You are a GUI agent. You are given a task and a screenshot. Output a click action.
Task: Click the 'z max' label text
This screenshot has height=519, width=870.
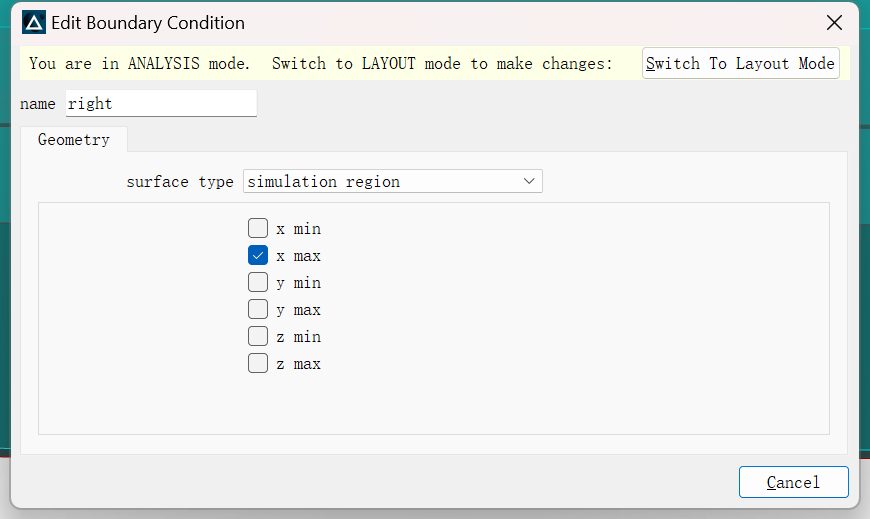coord(299,364)
